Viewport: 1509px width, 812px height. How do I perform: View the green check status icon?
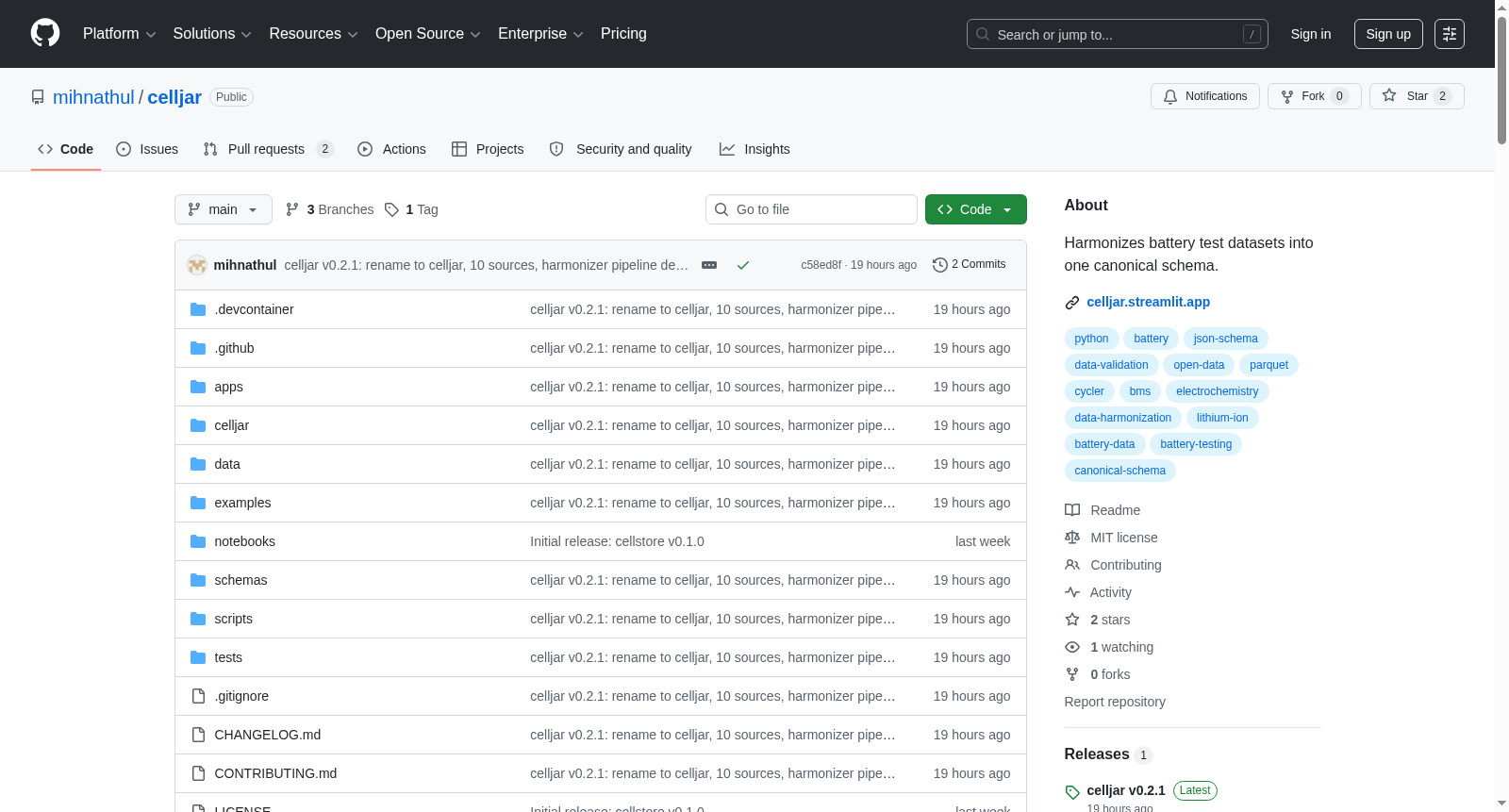click(x=743, y=265)
